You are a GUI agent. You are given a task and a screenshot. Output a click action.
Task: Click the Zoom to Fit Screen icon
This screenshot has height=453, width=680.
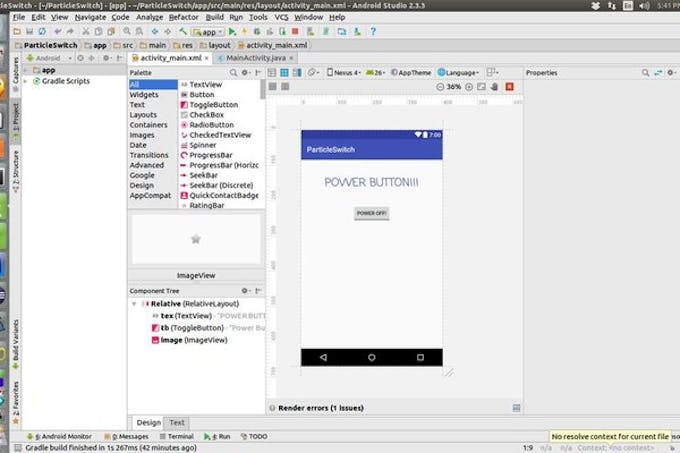481,87
